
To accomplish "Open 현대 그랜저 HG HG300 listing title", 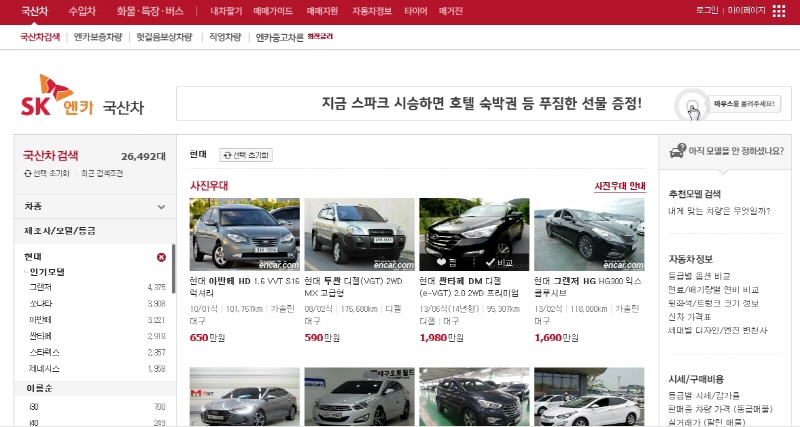I will click(x=588, y=287).
